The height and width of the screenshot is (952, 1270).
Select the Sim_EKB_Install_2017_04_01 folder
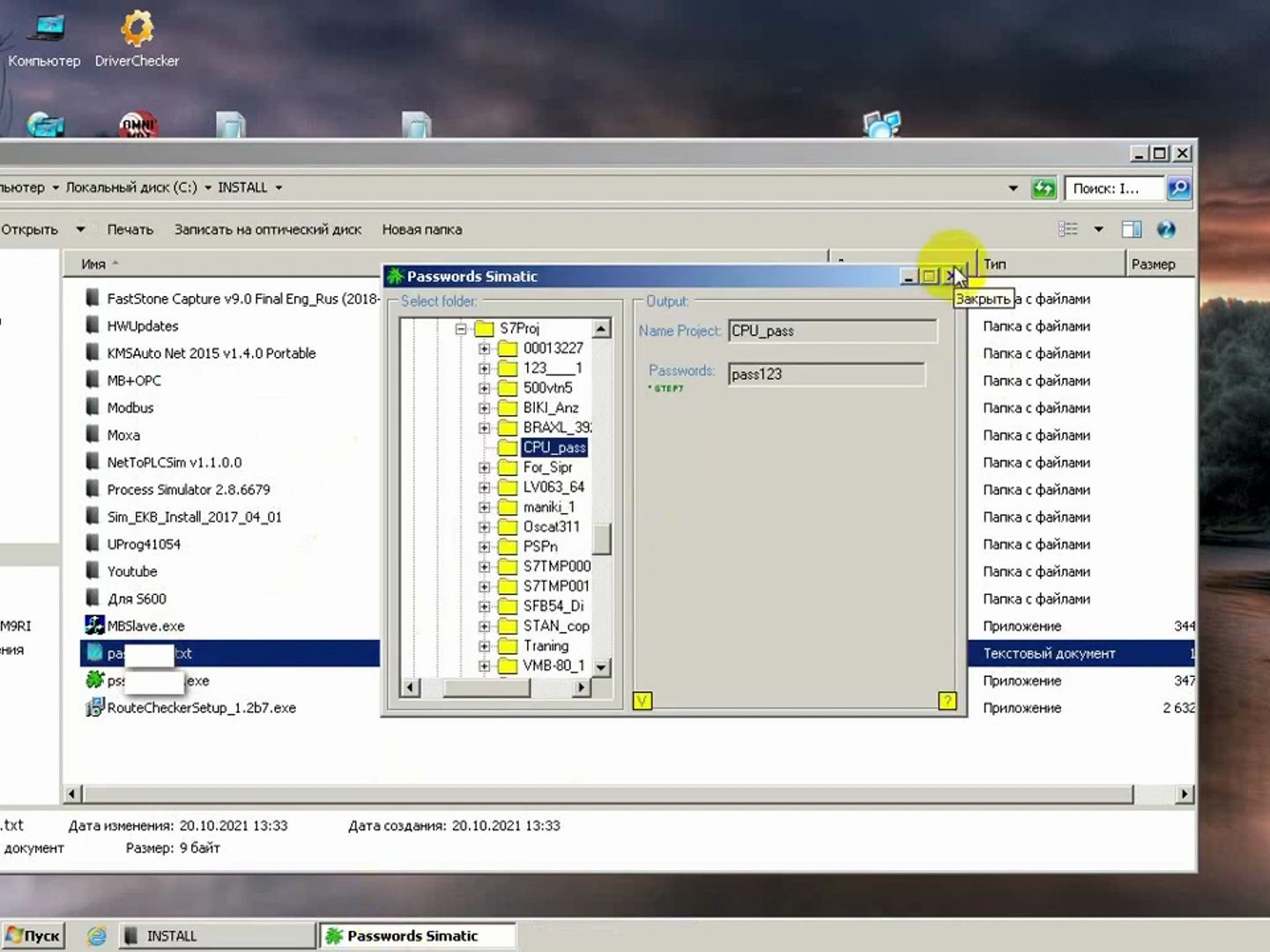click(x=195, y=517)
